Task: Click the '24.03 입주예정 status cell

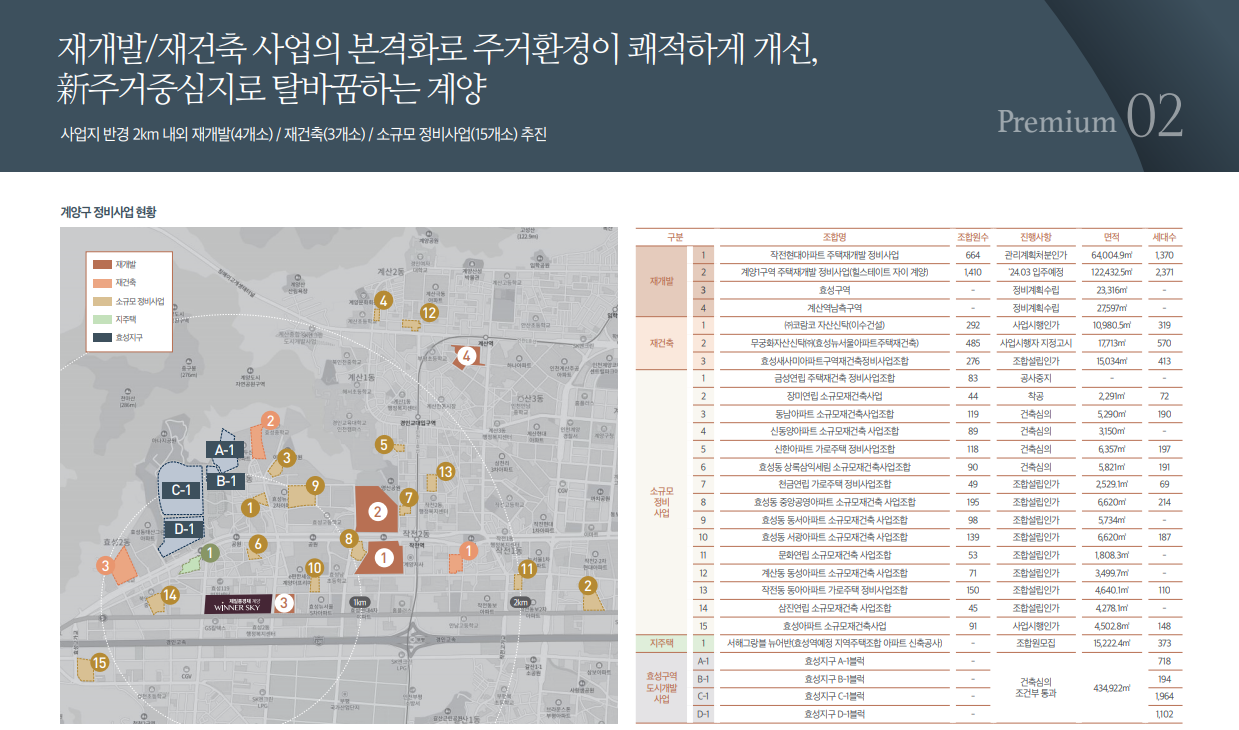Action: 1035,272
